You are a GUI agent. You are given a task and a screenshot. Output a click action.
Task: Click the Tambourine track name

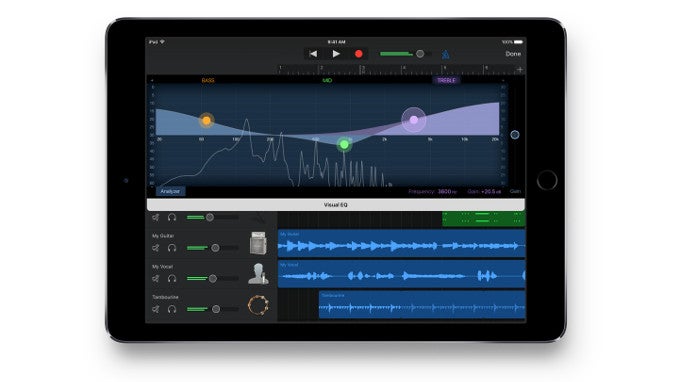(x=165, y=297)
